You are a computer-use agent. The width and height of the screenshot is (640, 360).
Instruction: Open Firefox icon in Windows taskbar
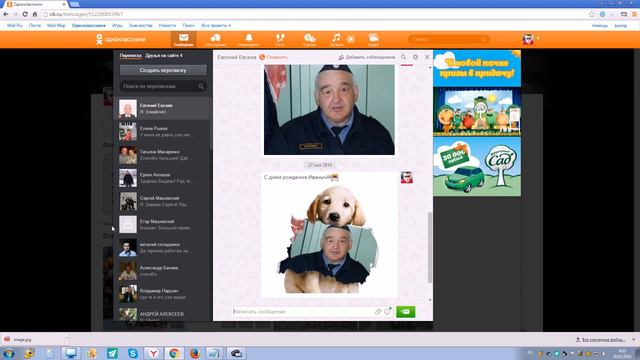point(195,353)
